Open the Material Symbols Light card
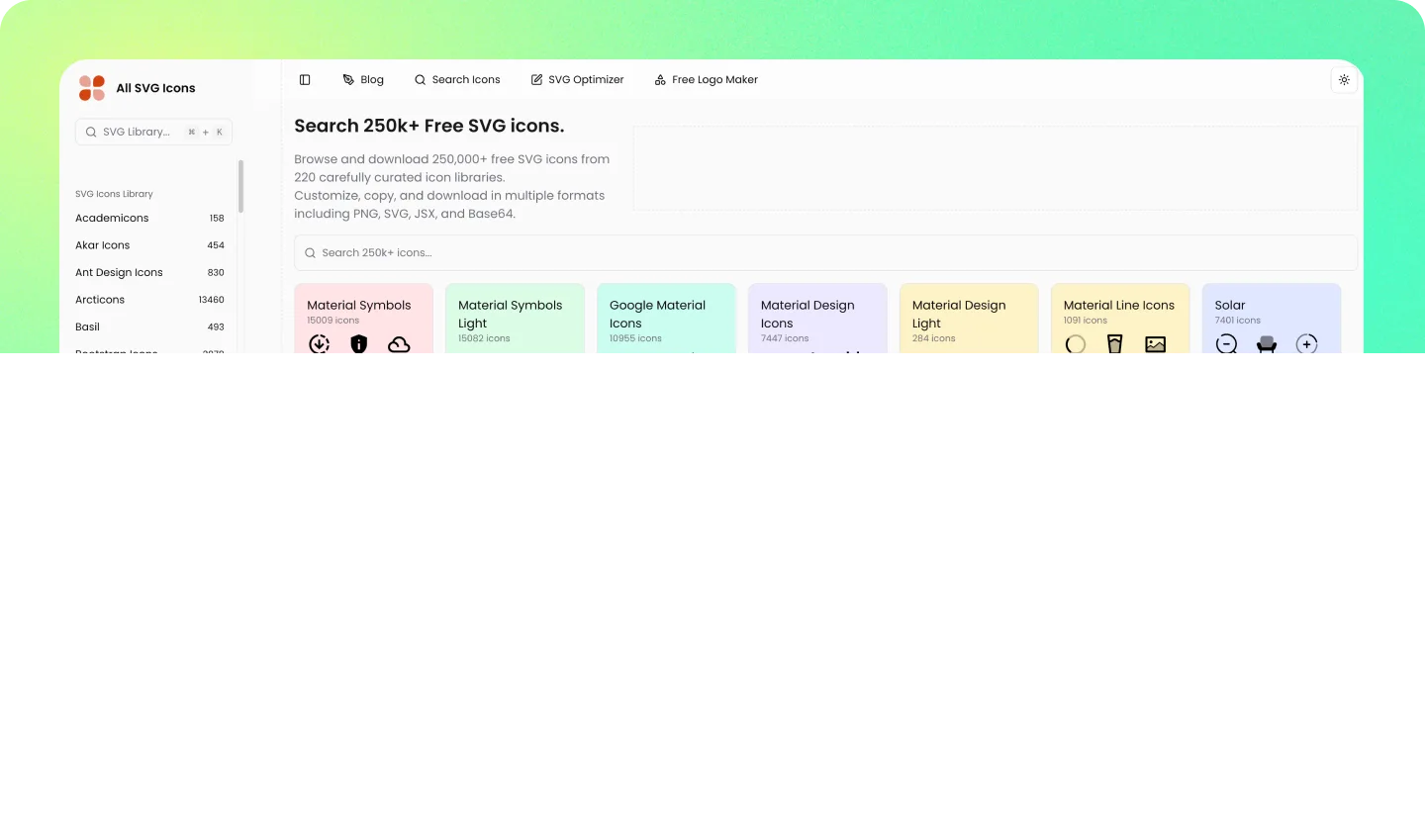1425x840 pixels. (515, 319)
